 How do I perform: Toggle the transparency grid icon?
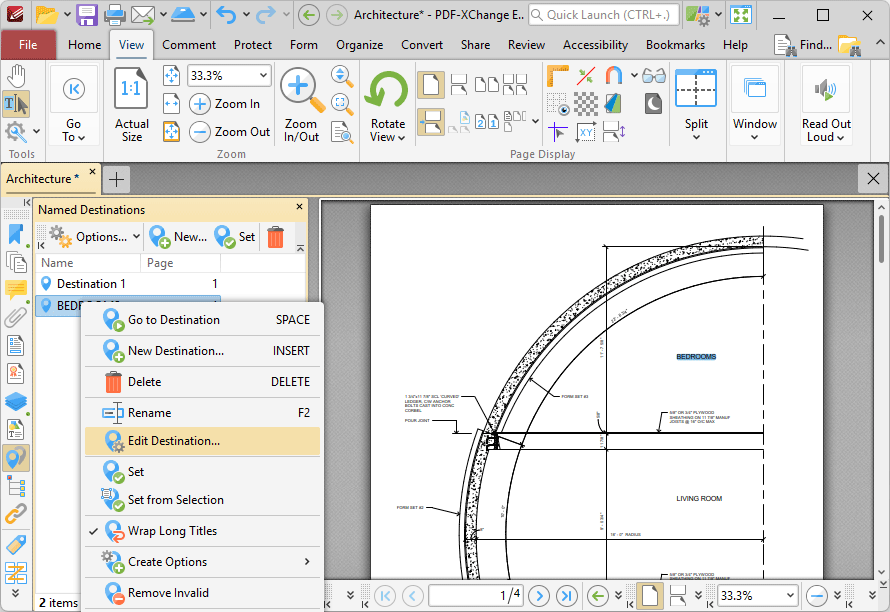coord(586,104)
